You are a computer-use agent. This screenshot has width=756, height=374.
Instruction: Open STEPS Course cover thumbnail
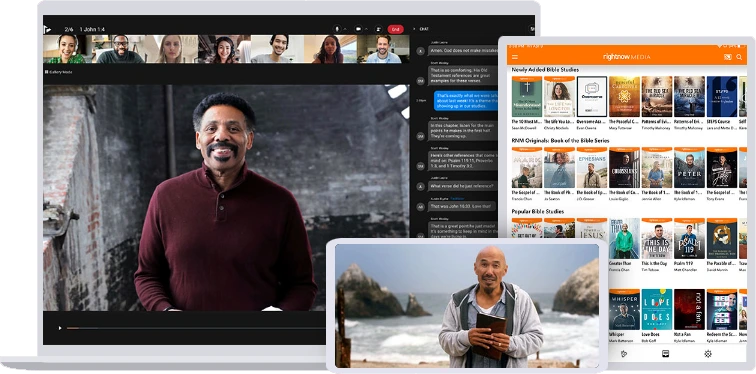pyautogui.click(x=722, y=96)
